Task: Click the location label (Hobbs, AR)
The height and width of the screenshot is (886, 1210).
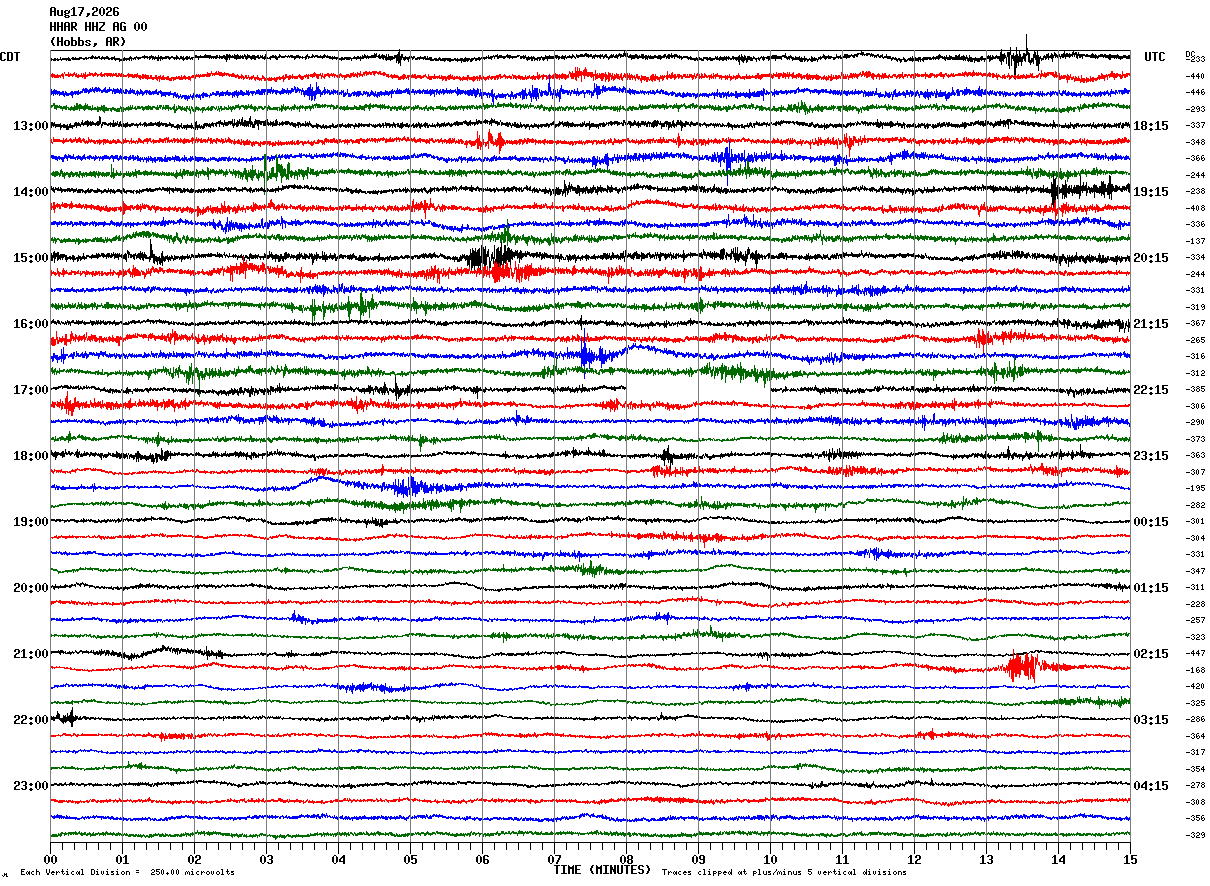Action: coord(88,42)
